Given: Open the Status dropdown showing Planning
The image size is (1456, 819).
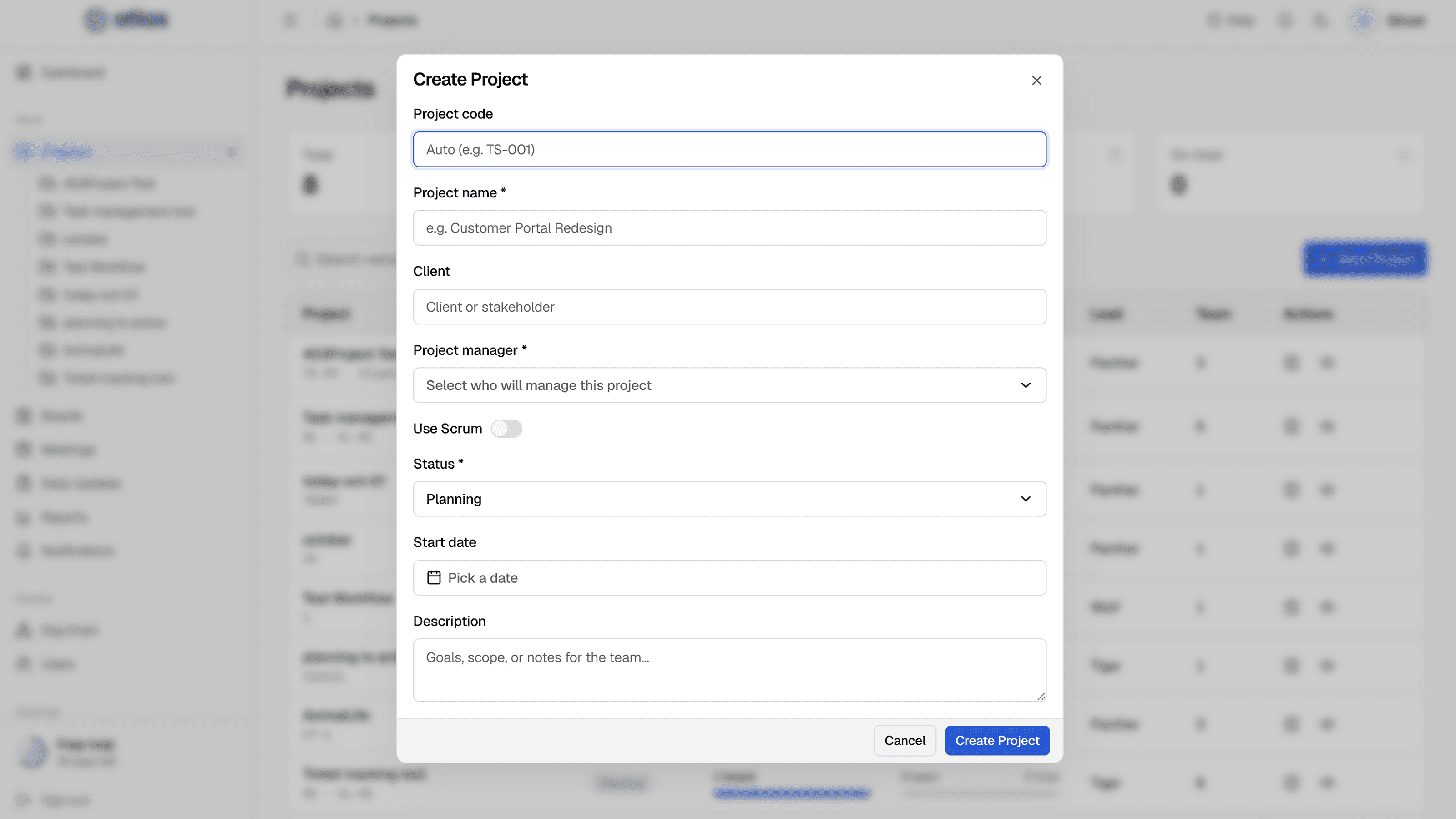Looking at the screenshot, I should [x=729, y=499].
